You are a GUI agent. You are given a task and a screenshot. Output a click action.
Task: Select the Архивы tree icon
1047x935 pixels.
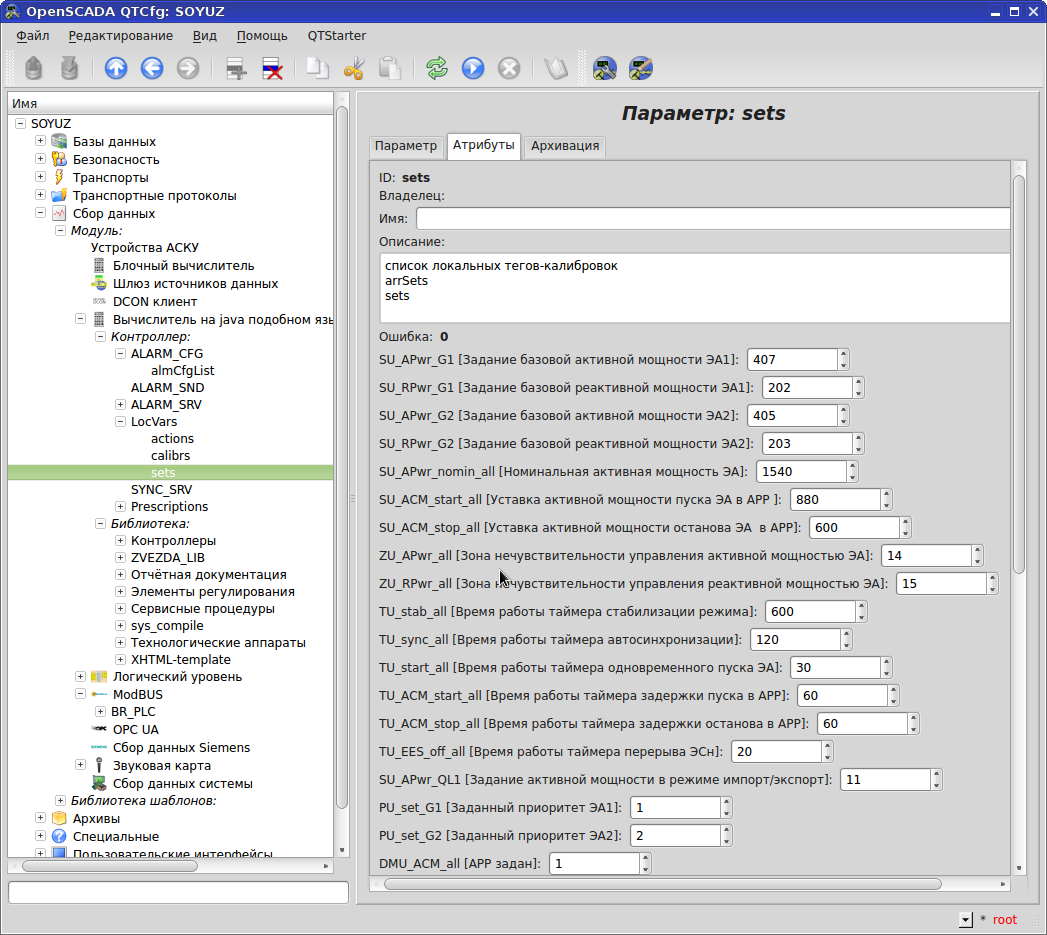(59, 819)
